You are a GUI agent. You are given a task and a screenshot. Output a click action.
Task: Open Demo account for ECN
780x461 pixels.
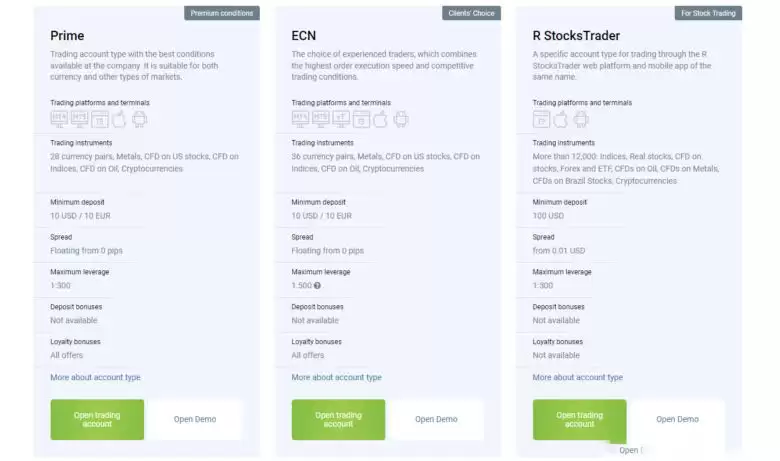[436, 419]
